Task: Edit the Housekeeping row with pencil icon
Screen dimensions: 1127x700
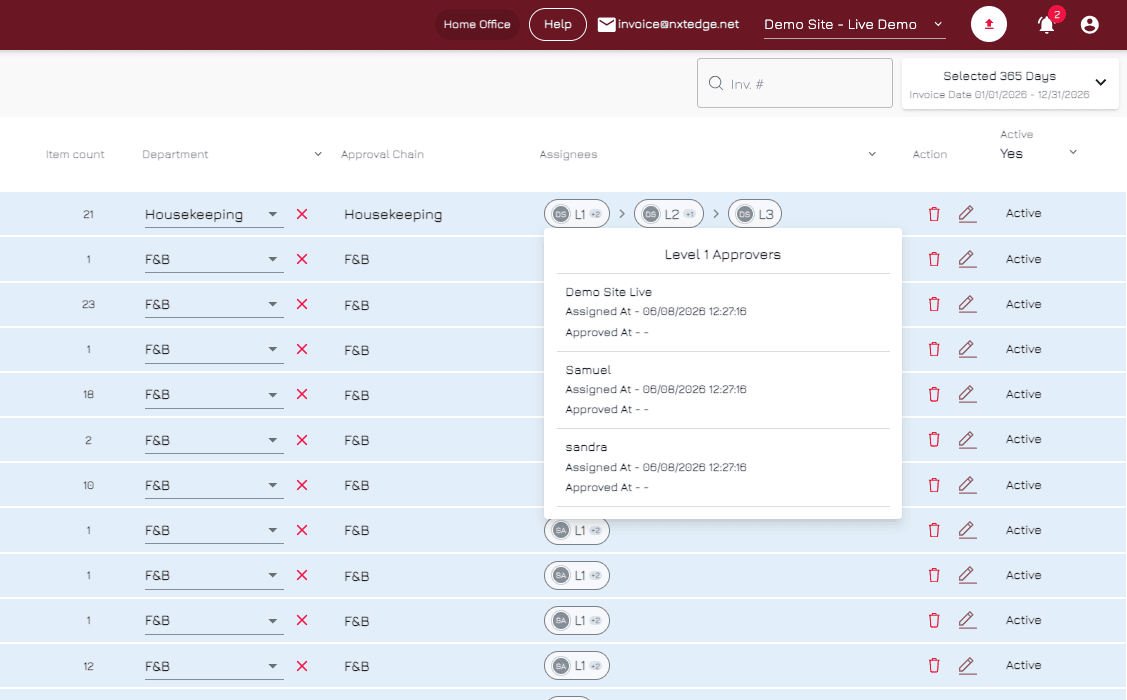Action: (967, 214)
